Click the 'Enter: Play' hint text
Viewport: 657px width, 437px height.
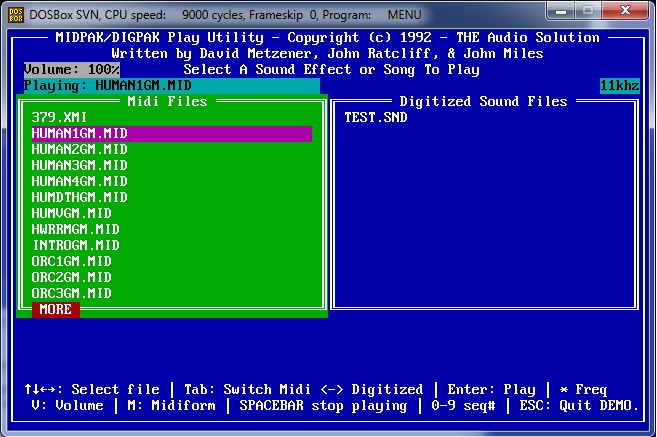[x=491, y=390]
